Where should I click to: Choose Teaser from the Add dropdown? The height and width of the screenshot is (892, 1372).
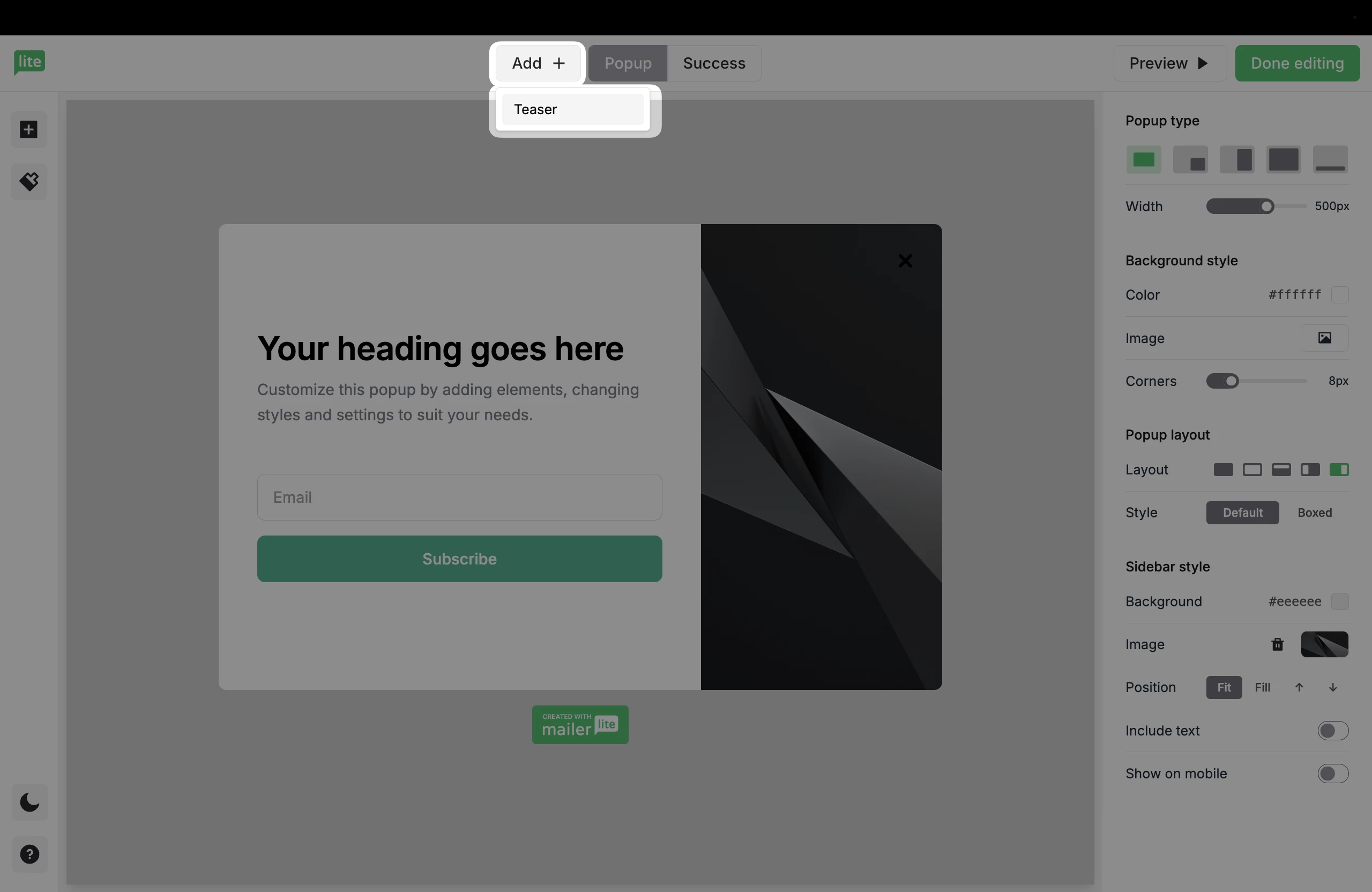(x=572, y=109)
